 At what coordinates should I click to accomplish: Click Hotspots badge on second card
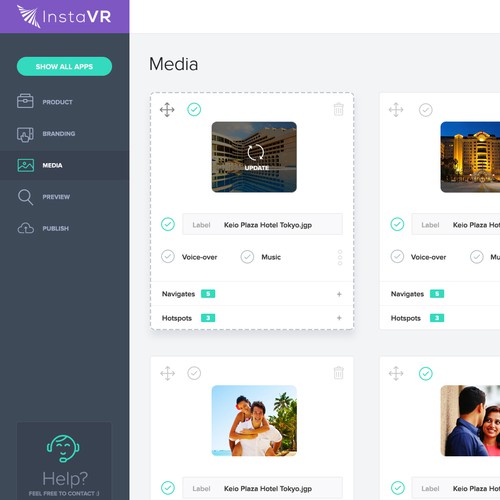tap(437, 318)
